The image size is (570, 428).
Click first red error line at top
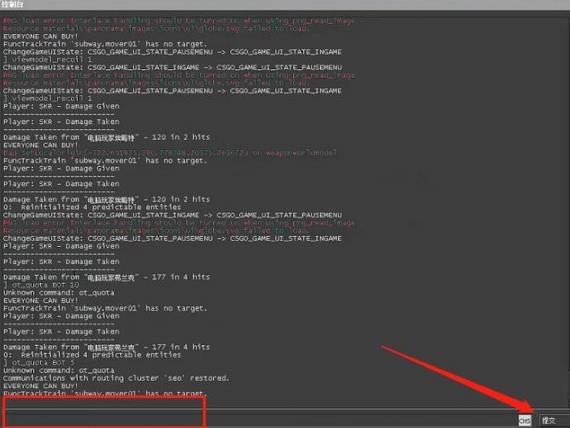pyautogui.click(x=178, y=21)
